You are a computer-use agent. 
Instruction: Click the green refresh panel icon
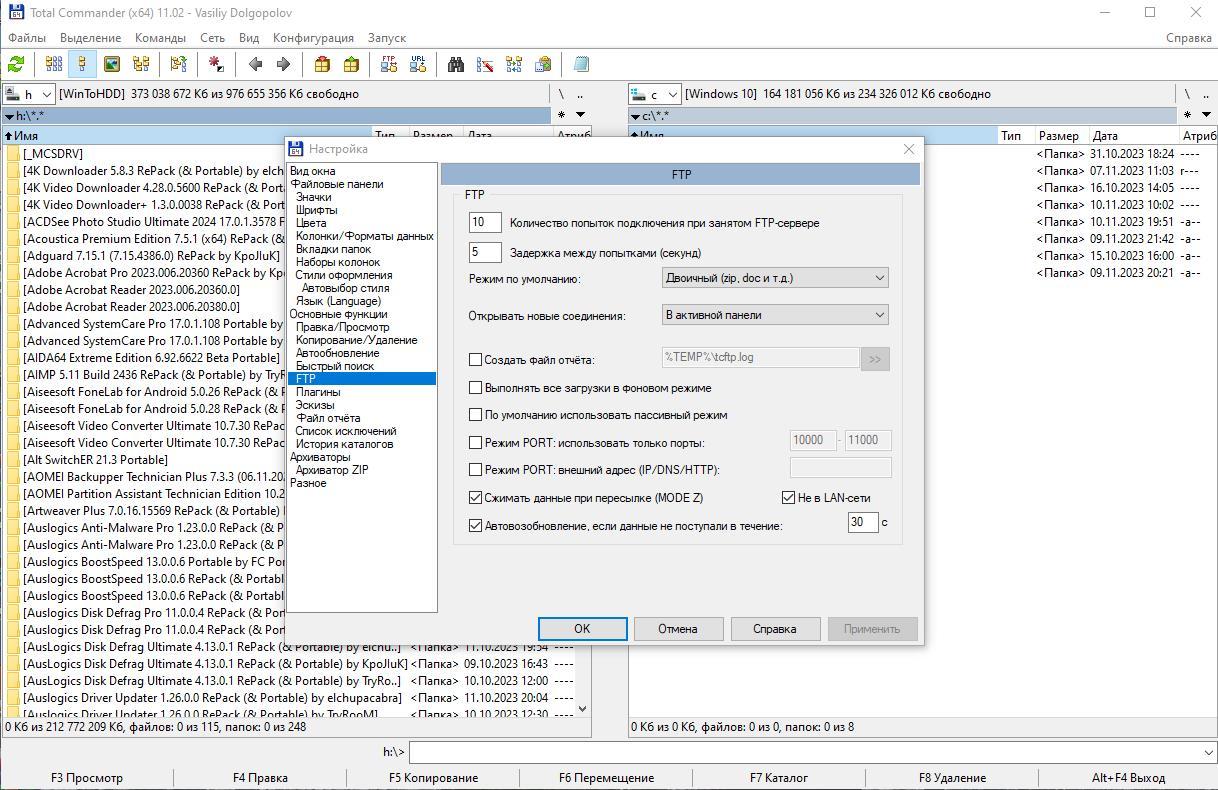16,64
